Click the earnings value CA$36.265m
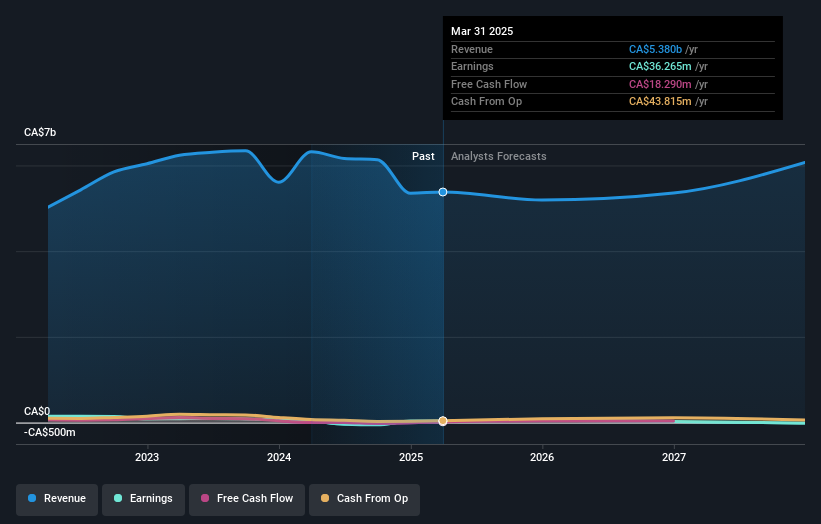This screenshot has width=821, height=524. click(x=660, y=66)
